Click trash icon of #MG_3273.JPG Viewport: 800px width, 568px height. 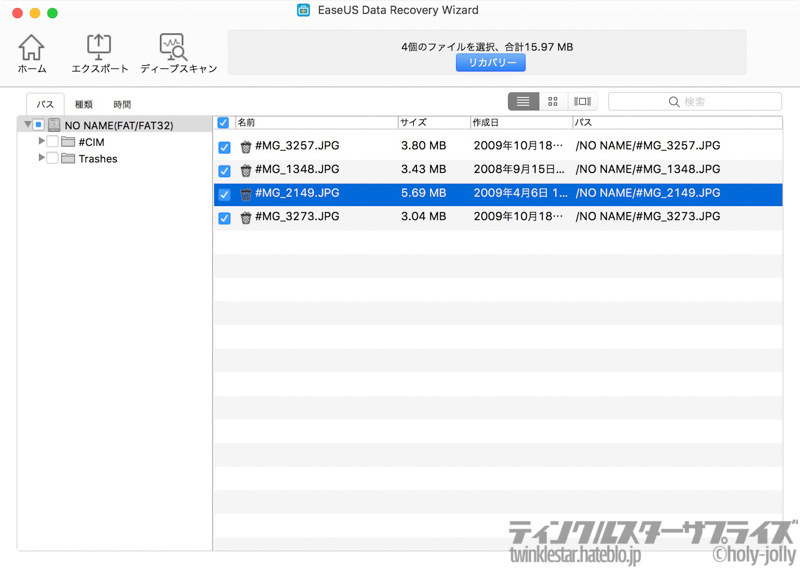[x=246, y=218]
